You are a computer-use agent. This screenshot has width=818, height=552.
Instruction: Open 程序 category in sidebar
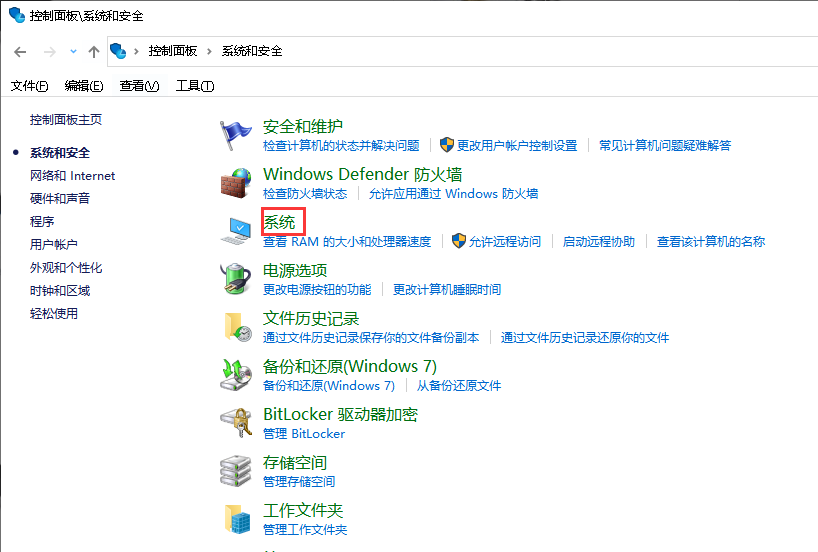point(42,221)
